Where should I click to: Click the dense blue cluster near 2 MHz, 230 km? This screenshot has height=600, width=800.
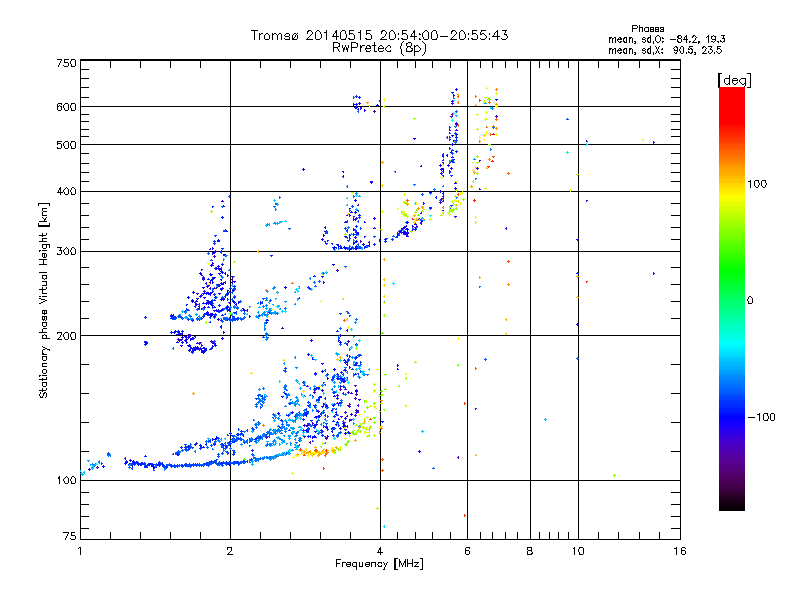[212, 296]
